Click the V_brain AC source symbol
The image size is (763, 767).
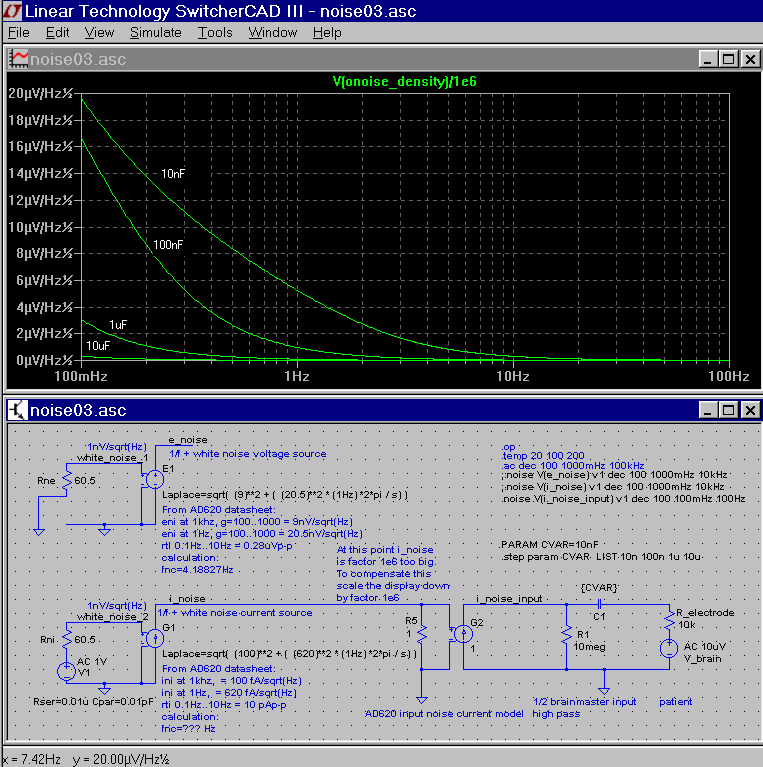pos(668,648)
